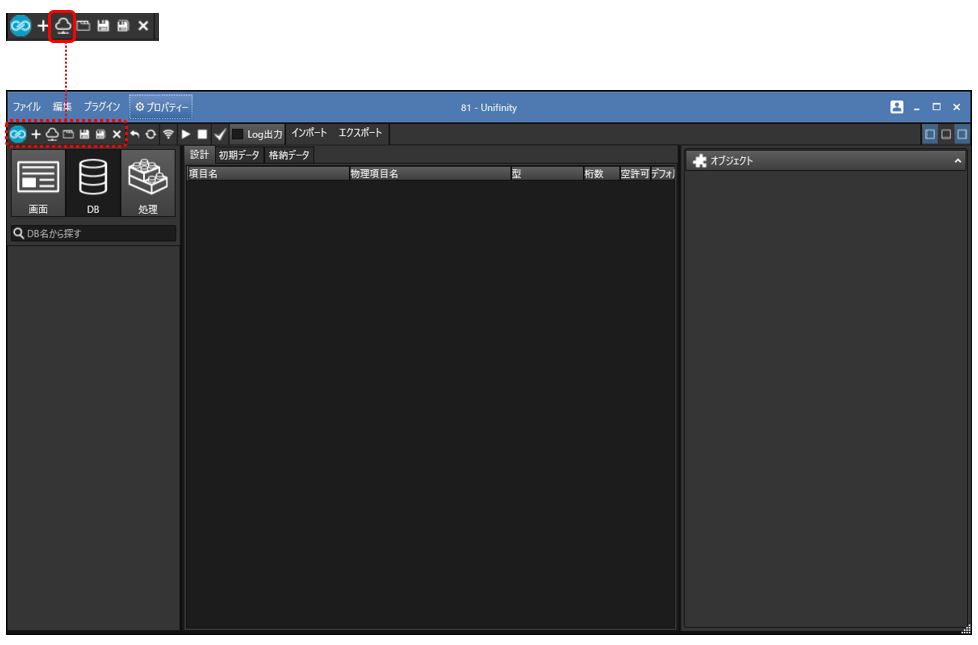Open the プロパティー menu item
Screen dimensions: 978x645
tap(162, 107)
